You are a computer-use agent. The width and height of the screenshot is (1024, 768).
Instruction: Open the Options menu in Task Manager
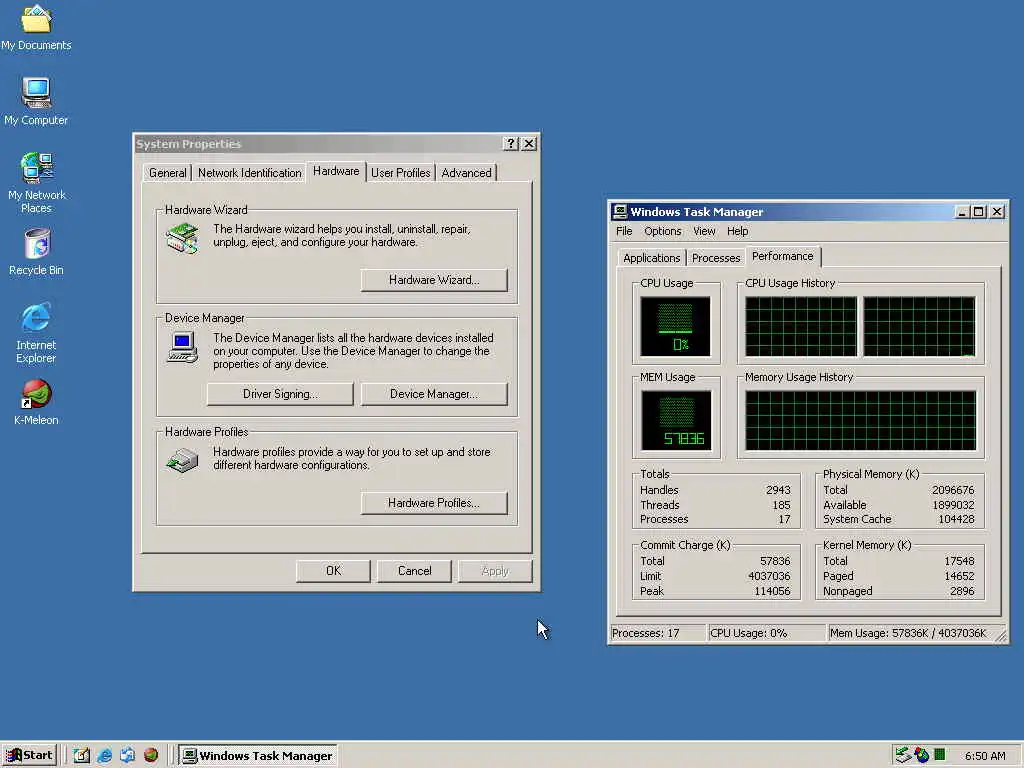tap(662, 231)
